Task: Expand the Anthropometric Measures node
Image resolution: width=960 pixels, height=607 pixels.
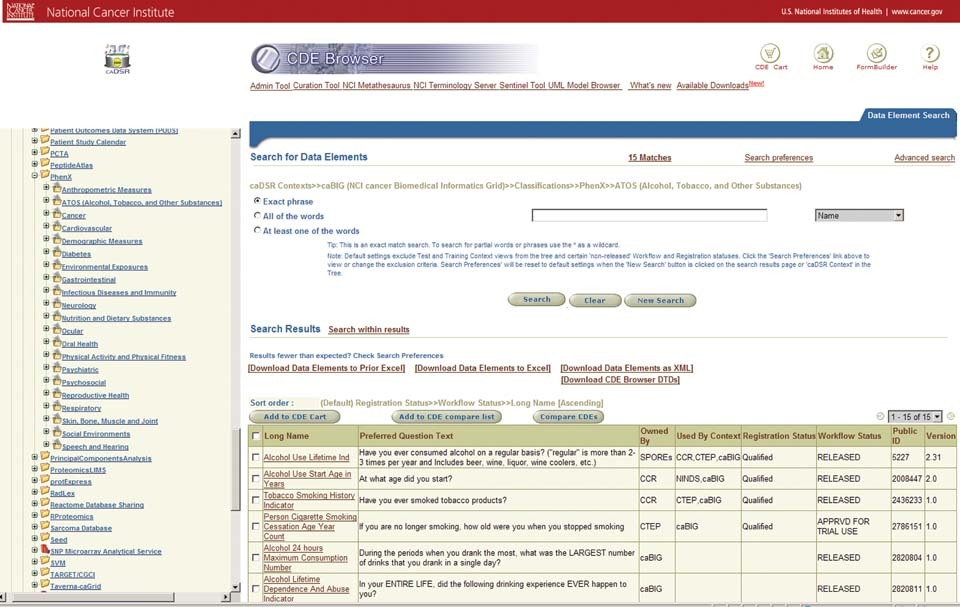Action: (47, 188)
